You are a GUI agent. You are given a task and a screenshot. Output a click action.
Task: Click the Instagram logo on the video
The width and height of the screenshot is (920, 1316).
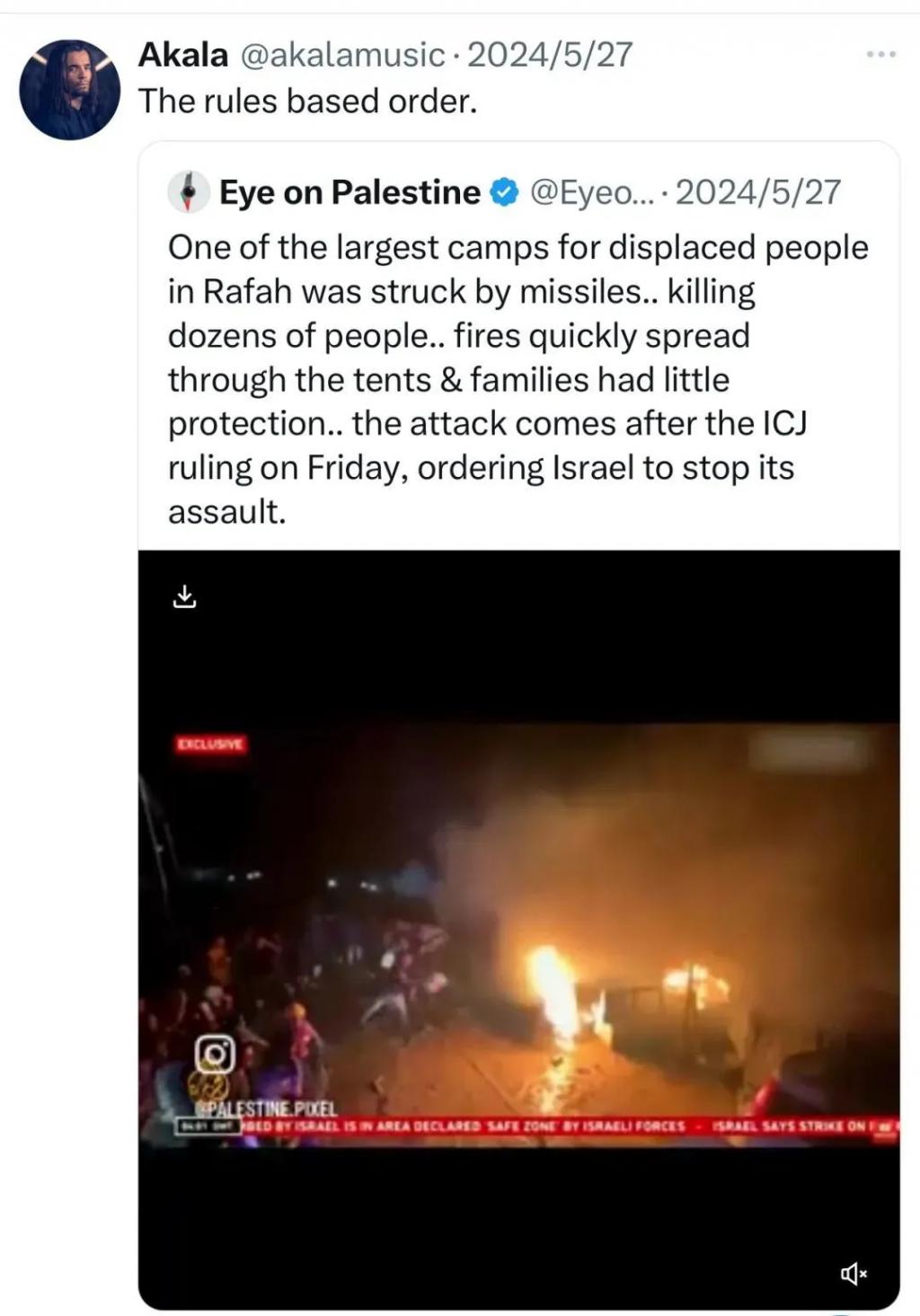(216, 1054)
